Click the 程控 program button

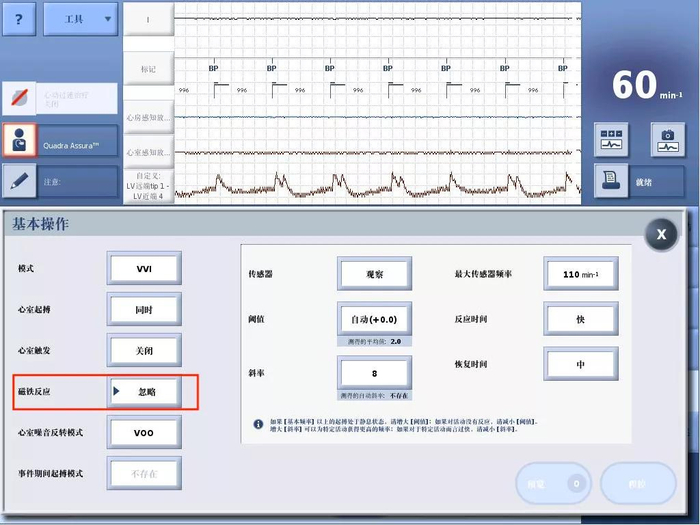coord(638,483)
